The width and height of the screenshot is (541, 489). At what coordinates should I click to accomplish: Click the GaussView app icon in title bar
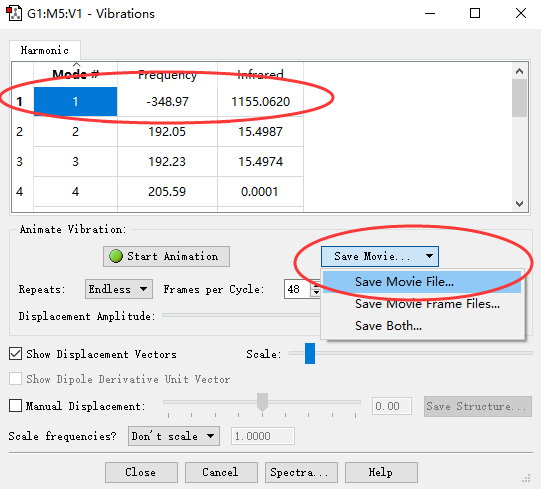point(13,13)
